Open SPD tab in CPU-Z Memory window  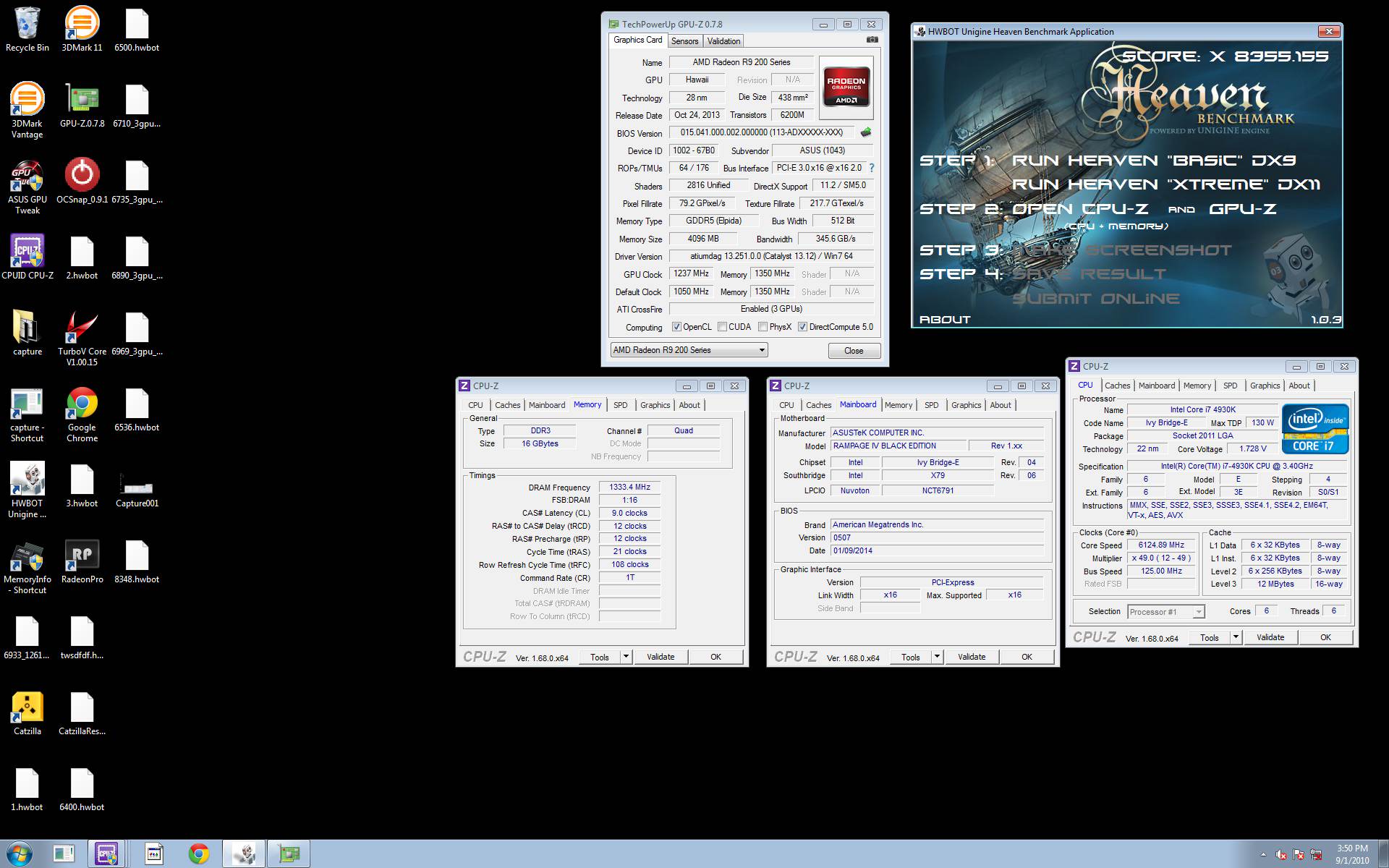621,405
